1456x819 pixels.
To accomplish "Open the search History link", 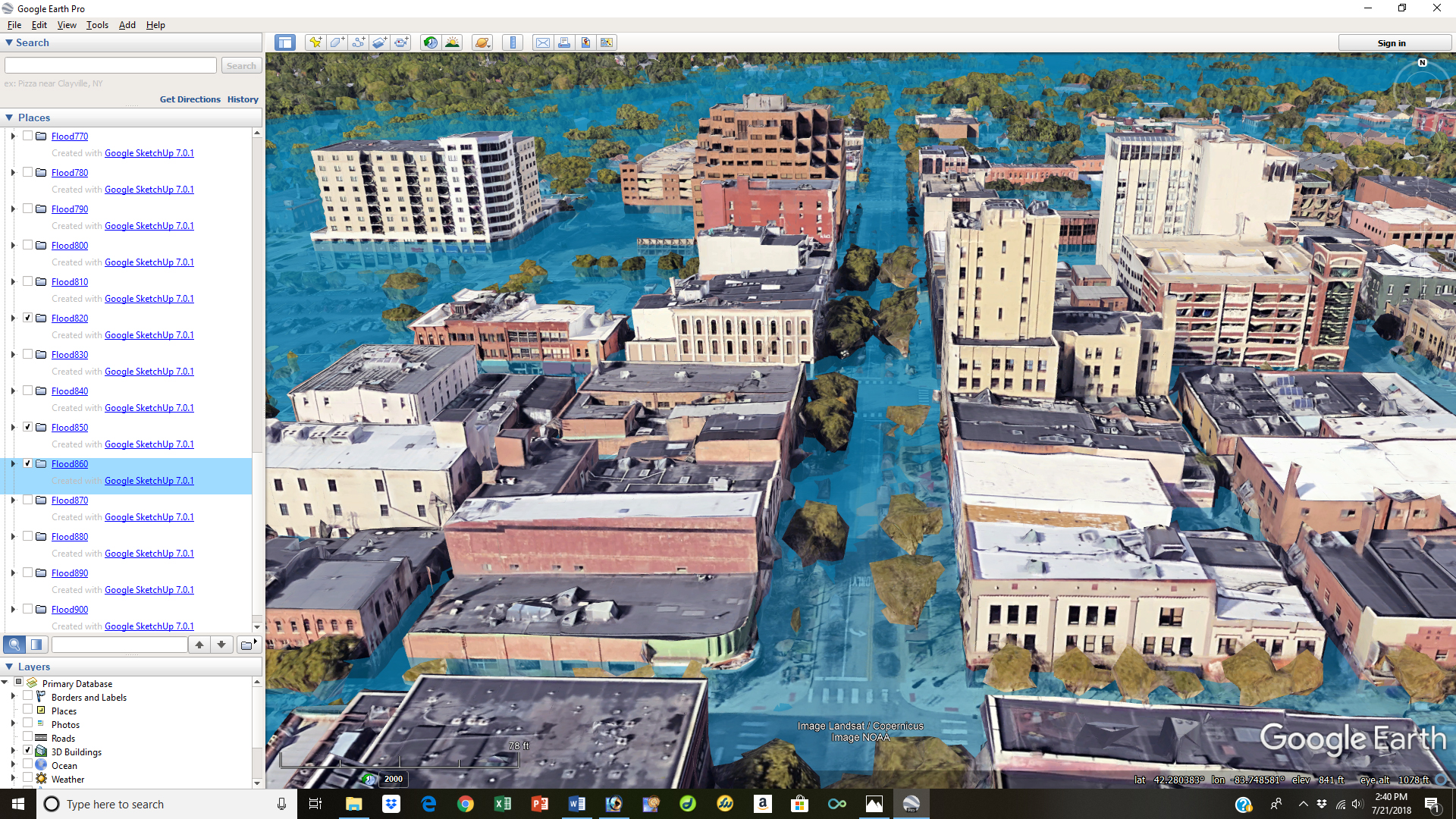I will 243,99.
